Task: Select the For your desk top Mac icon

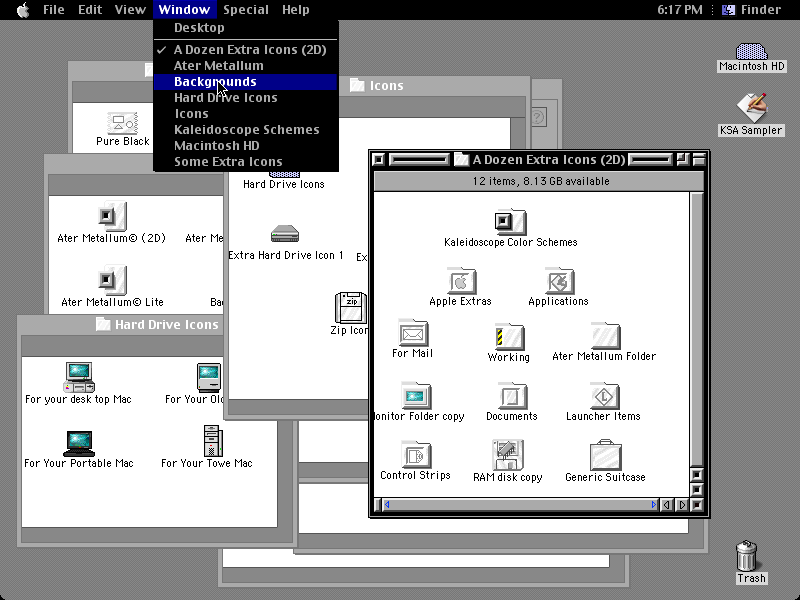Action: [x=79, y=377]
